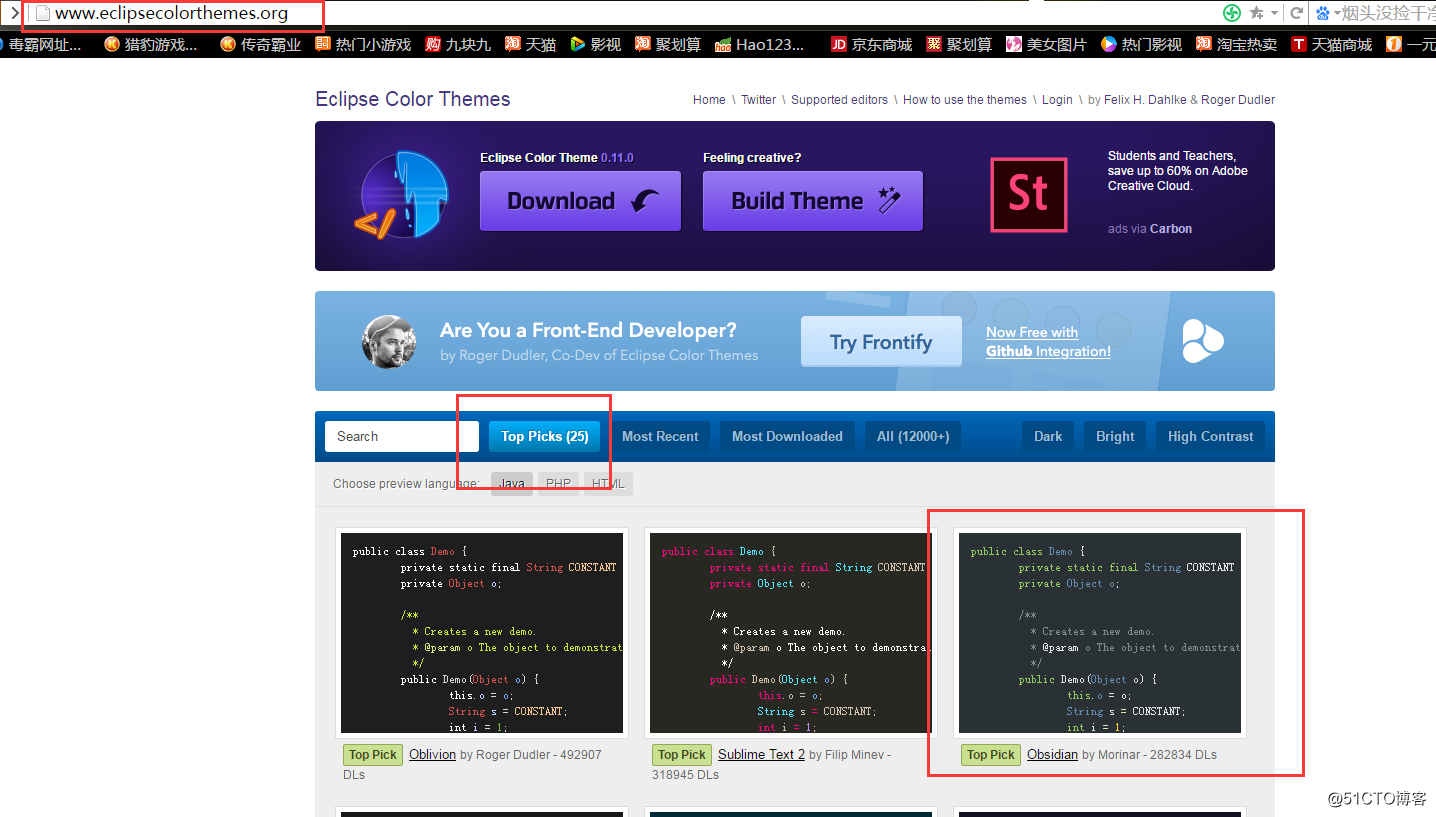The width and height of the screenshot is (1436, 817).
Task: Click the Sublime Text 2 theme link
Action: (x=761, y=755)
